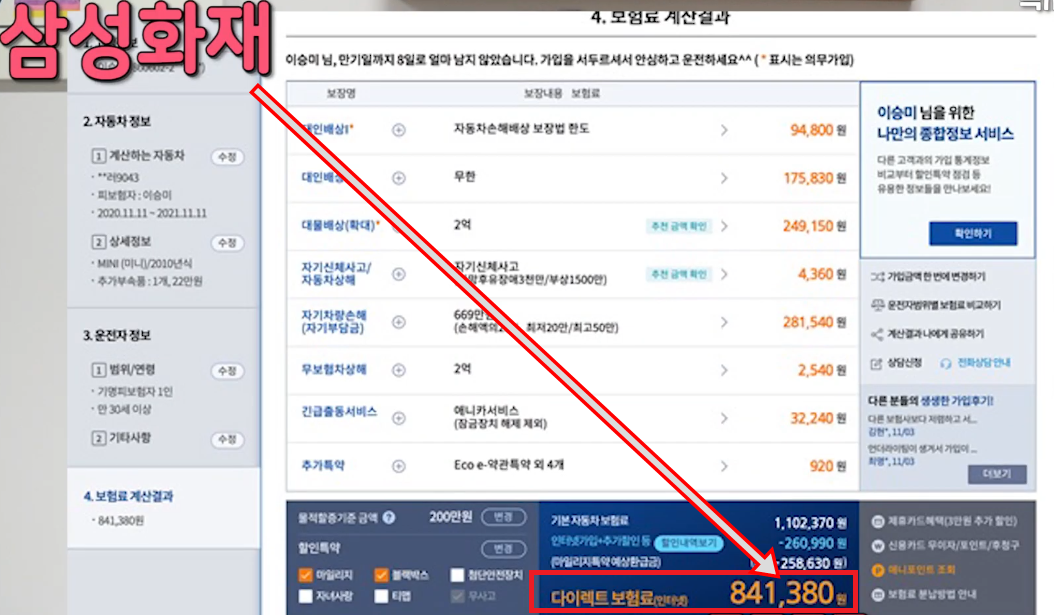
Task: Click plus icon for 자기차량손해 row
Action: click(x=399, y=322)
